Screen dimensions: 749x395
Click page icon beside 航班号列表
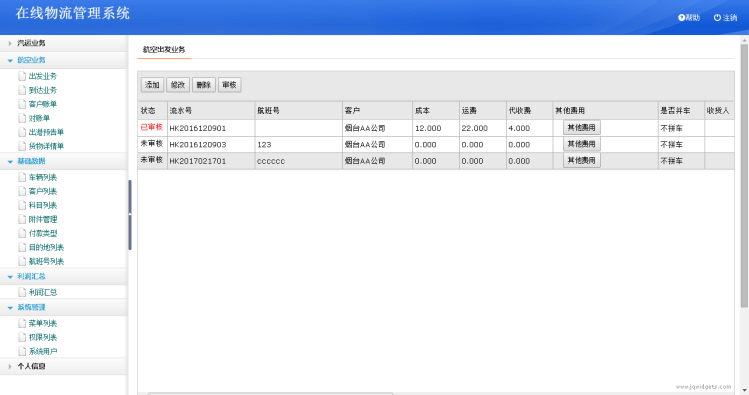click(22, 261)
